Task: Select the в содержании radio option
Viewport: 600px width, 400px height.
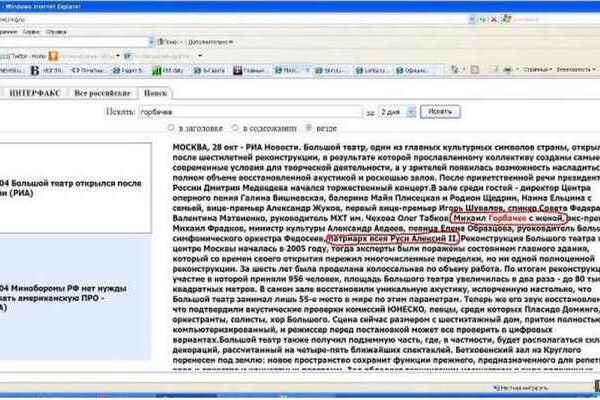Action: click(x=235, y=128)
